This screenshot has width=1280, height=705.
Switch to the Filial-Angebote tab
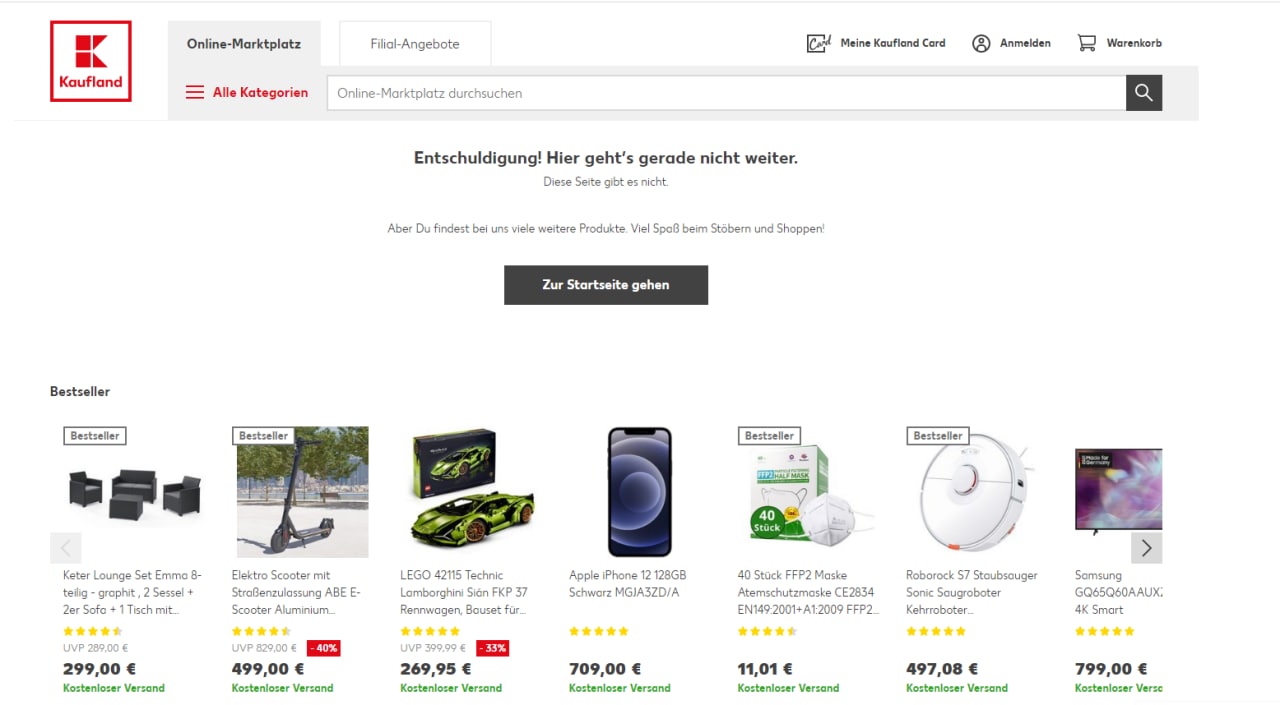point(415,44)
